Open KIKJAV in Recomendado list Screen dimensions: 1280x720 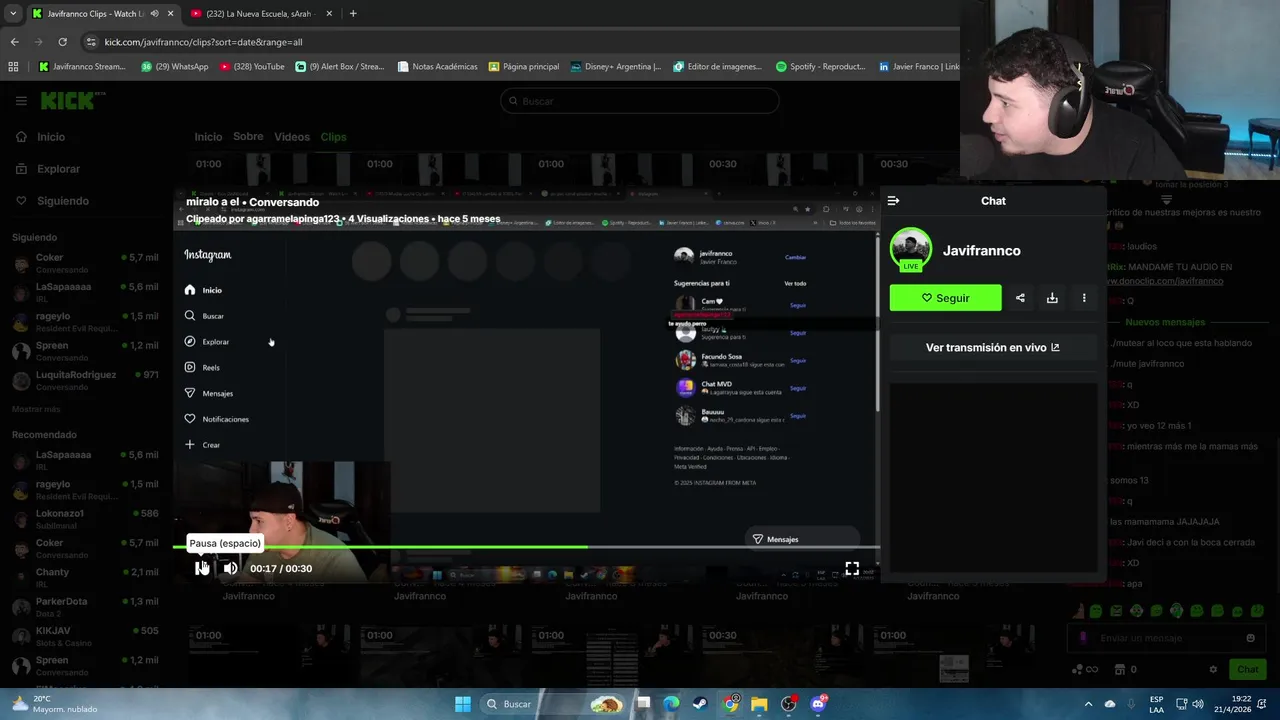coord(85,636)
